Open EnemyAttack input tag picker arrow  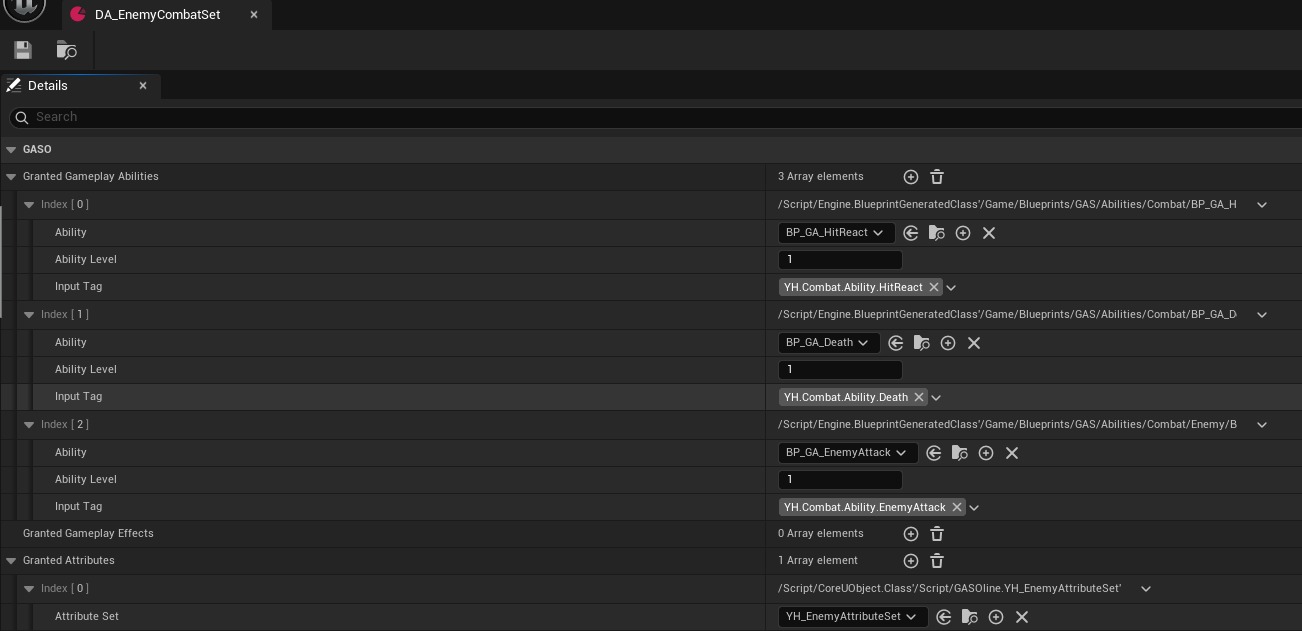pyautogui.click(x=974, y=508)
